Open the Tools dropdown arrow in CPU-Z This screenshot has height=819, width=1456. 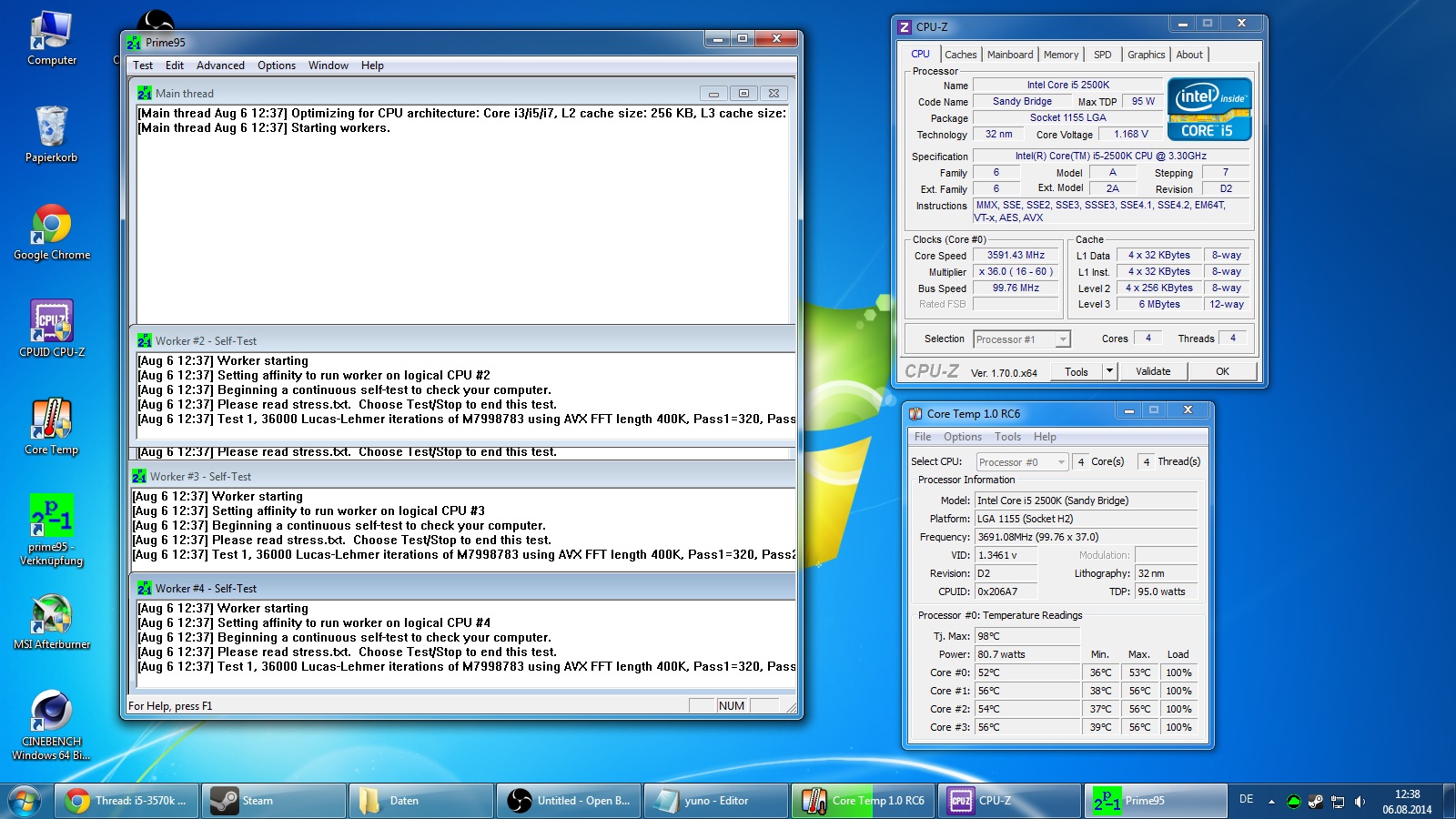pos(1109,371)
